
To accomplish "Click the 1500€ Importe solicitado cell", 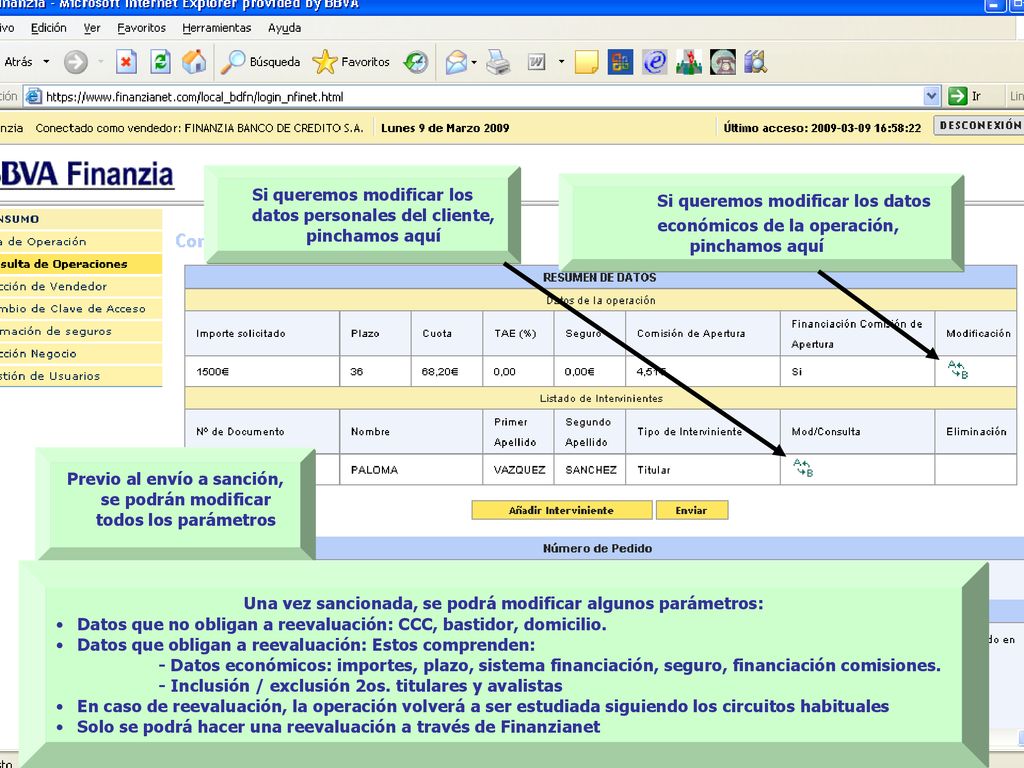I will [262, 372].
